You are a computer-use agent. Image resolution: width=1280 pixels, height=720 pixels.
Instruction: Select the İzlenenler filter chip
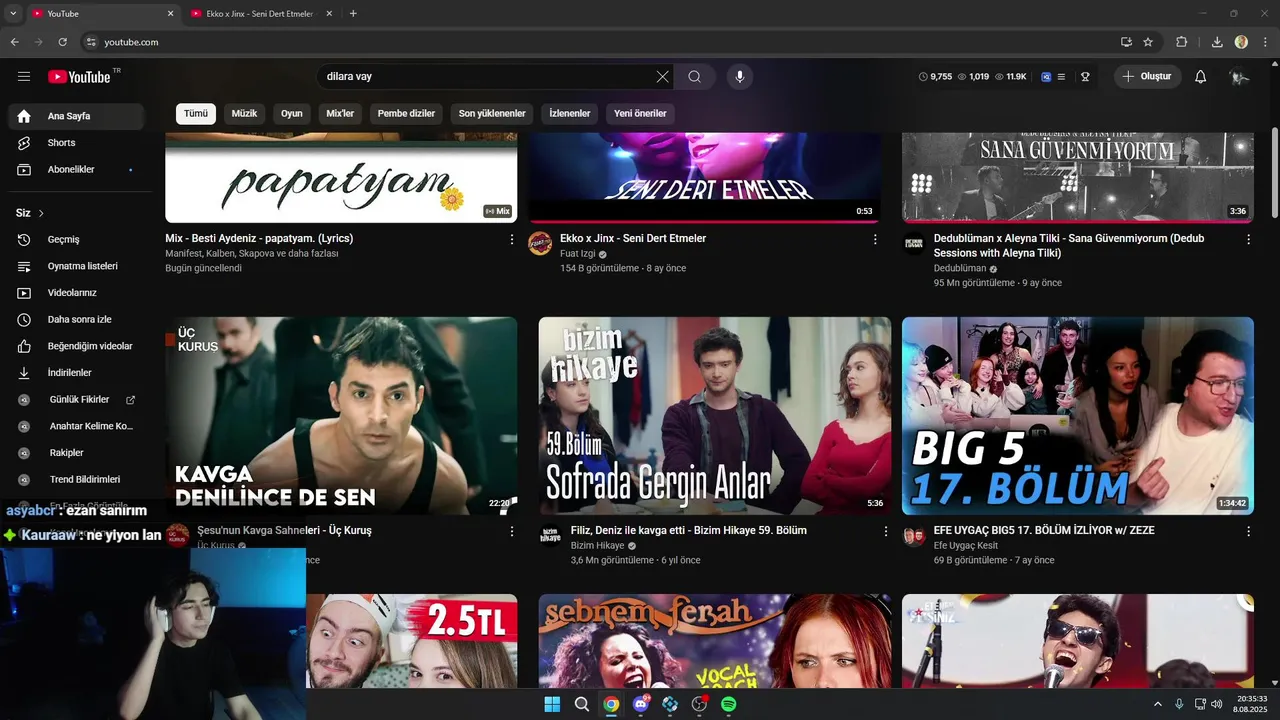(570, 114)
